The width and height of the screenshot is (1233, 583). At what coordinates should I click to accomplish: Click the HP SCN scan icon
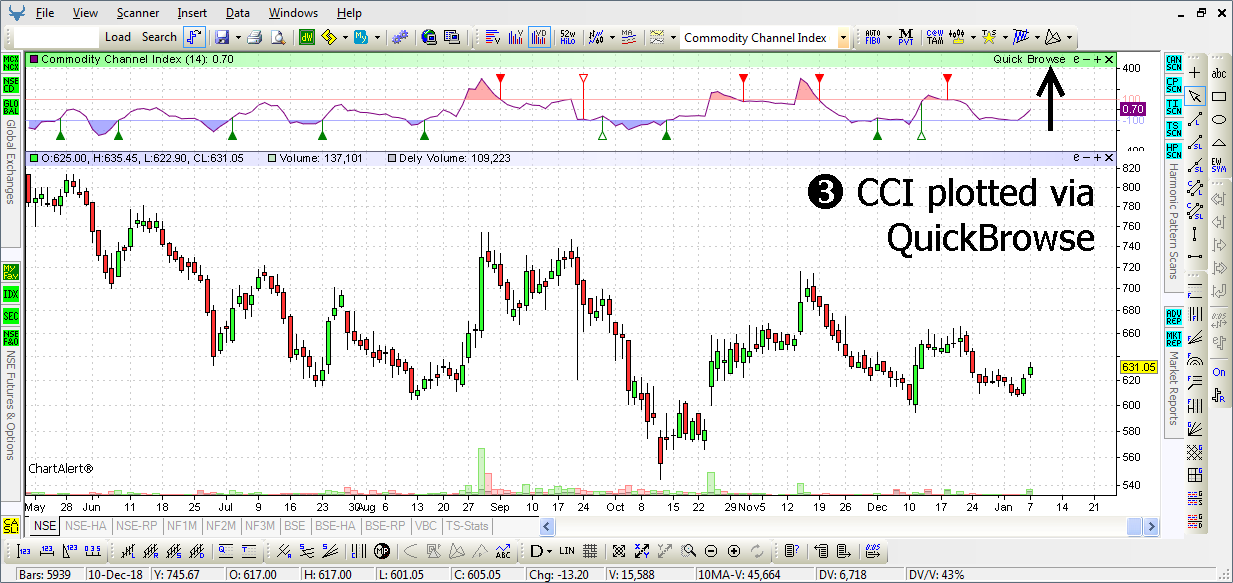[1174, 150]
